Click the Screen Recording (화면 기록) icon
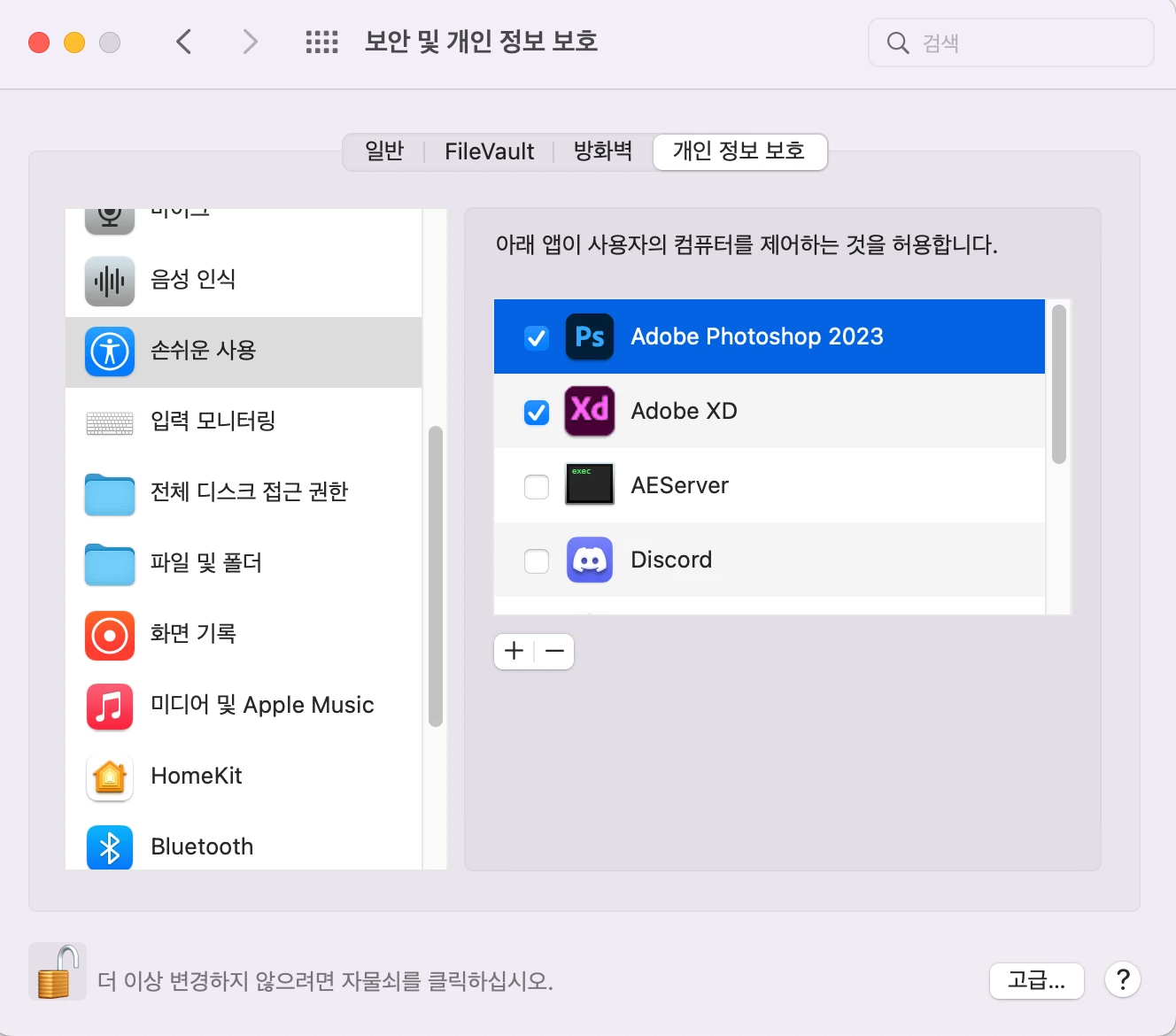This screenshot has width=1176, height=1036. (110, 636)
